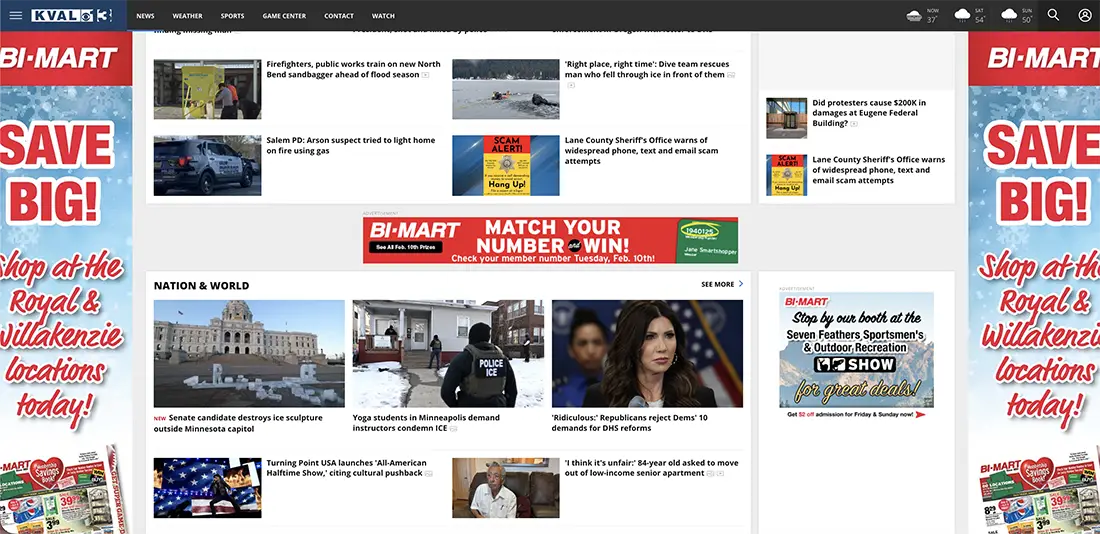Click the right Bi-Mart Save Big ad
Image resolution: width=1100 pixels, height=534 pixels.
pos(1034,282)
